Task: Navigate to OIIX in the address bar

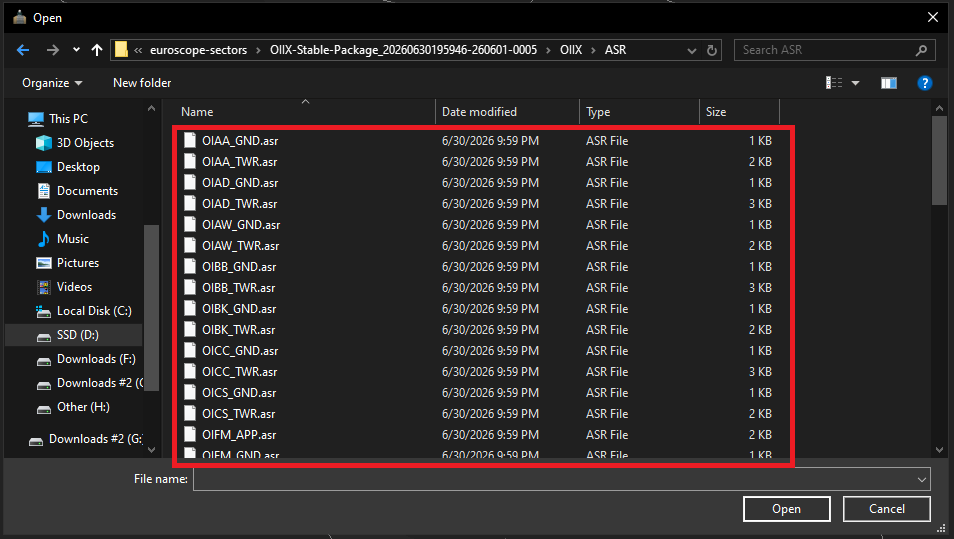Action: [571, 50]
